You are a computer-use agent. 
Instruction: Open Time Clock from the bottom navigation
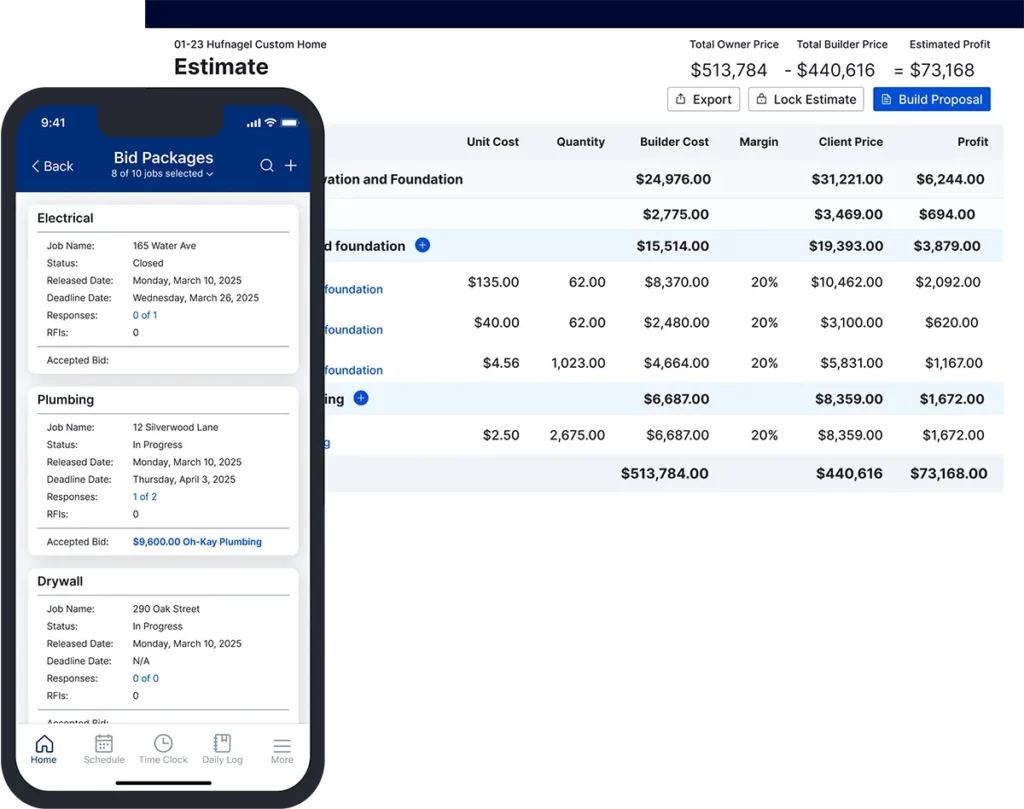[162, 748]
